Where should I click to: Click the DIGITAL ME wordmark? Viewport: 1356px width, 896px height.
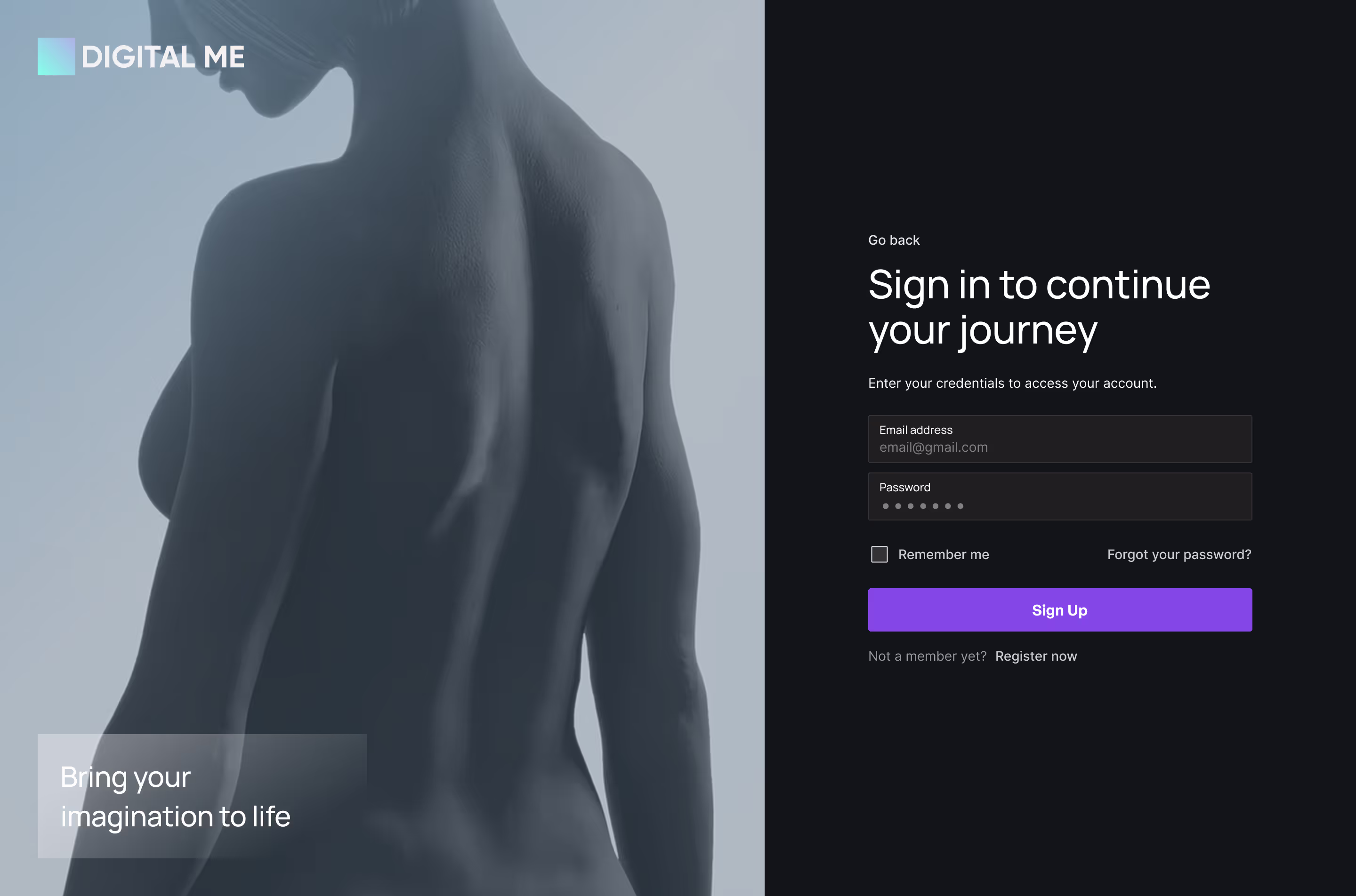coord(163,57)
